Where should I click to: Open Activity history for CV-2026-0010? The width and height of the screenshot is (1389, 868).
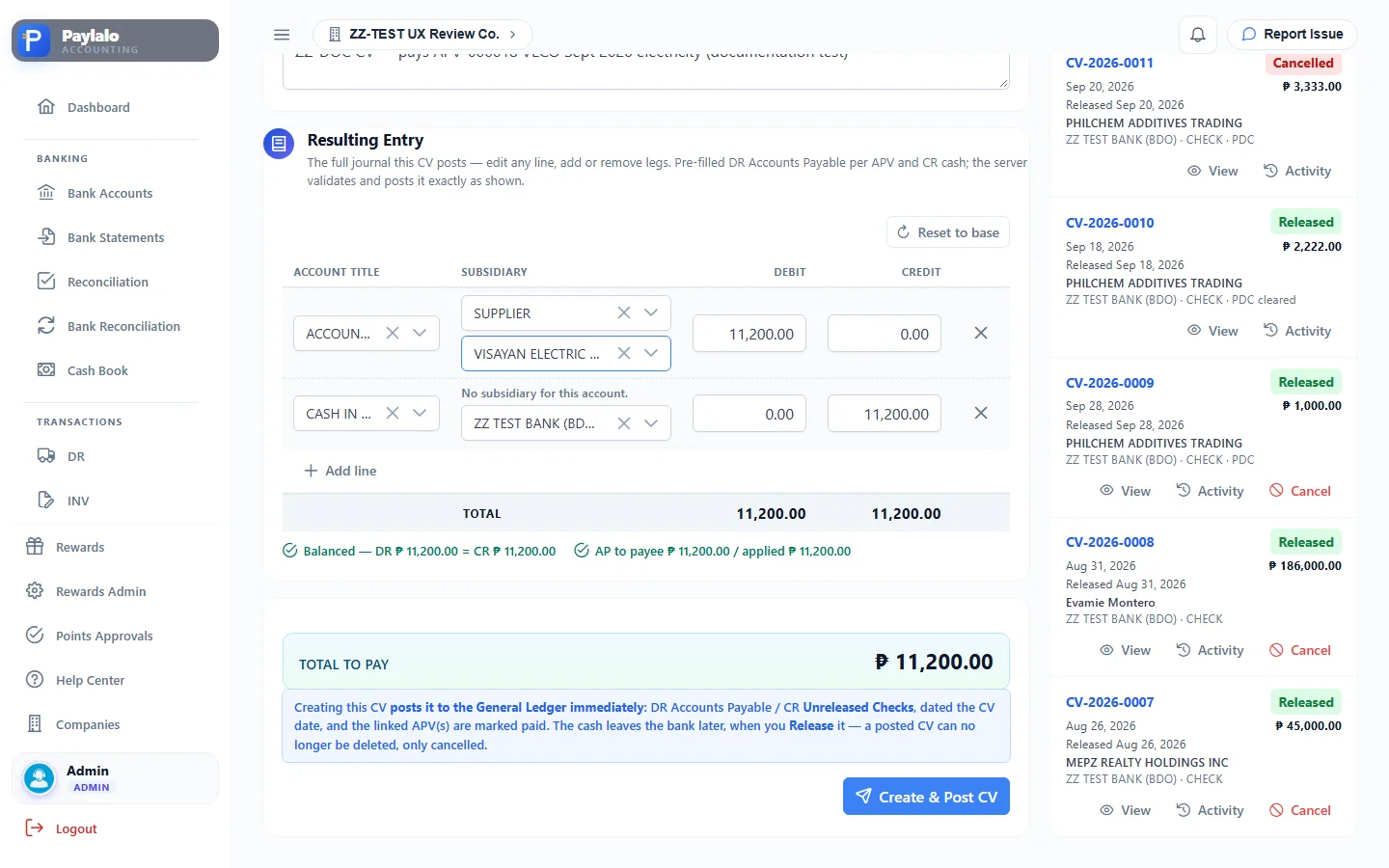(1297, 331)
